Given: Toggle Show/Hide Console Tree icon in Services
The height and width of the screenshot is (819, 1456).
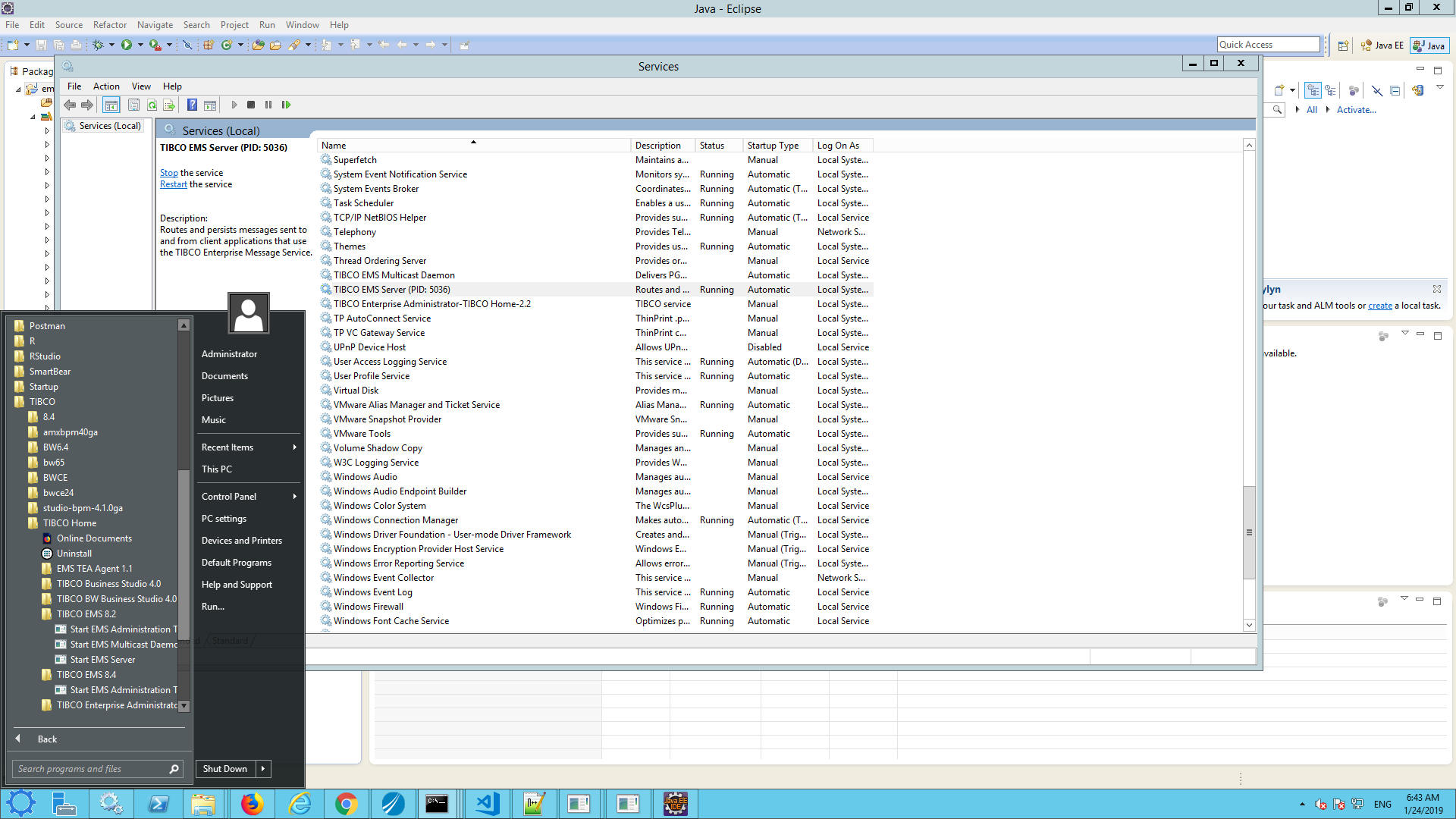Looking at the screenshot, I should pos(111,105).
